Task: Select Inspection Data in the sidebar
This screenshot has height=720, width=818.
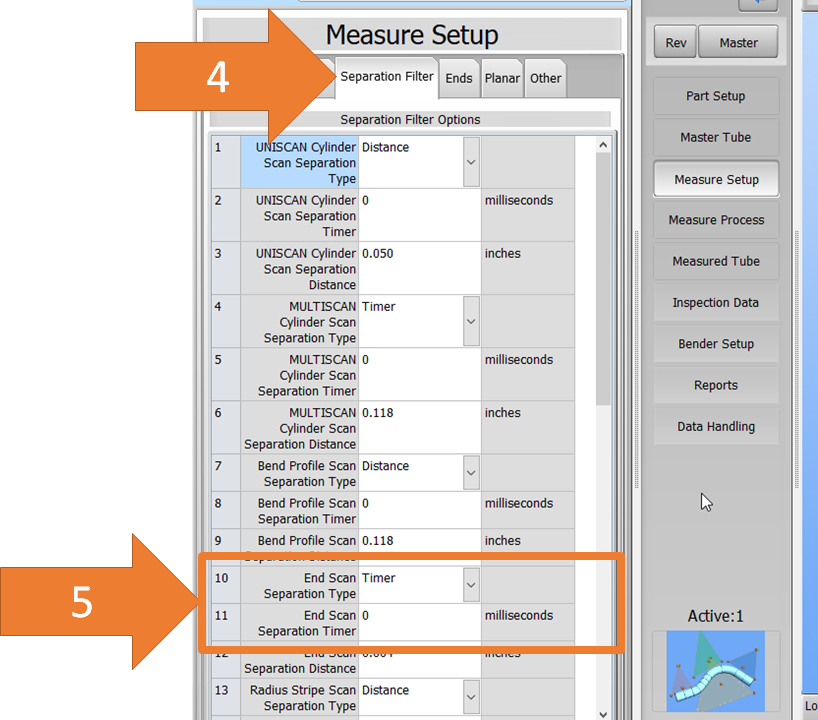Action: coord(715,303)
